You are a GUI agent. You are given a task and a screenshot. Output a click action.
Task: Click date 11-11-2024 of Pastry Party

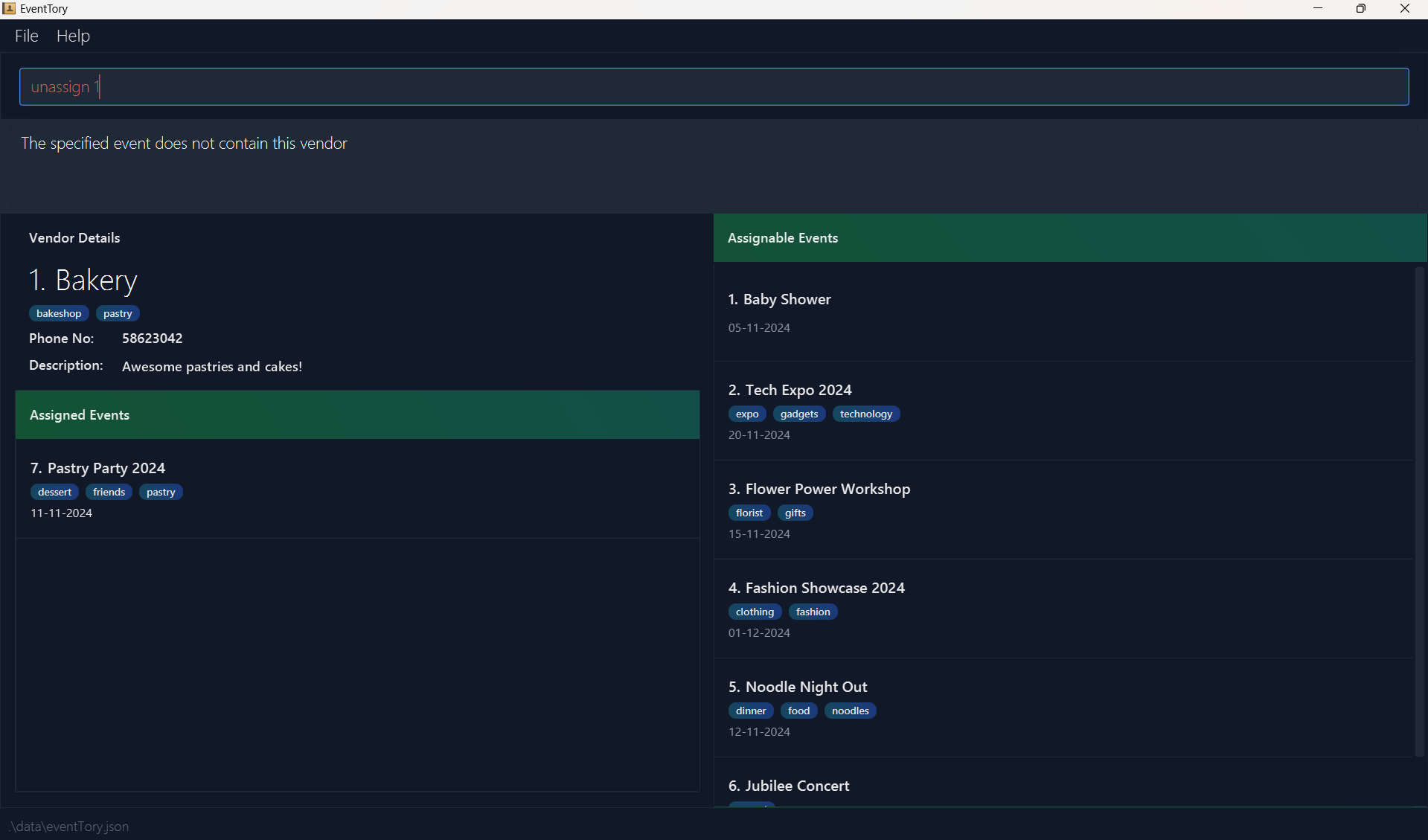tap(62, 513)
